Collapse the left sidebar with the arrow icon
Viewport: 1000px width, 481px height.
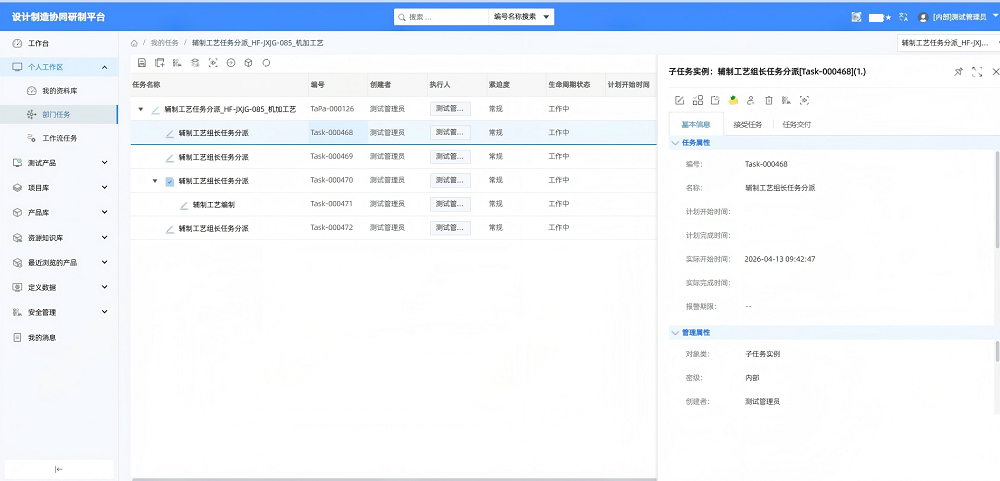pyautogui.click(x=59, y=469)
